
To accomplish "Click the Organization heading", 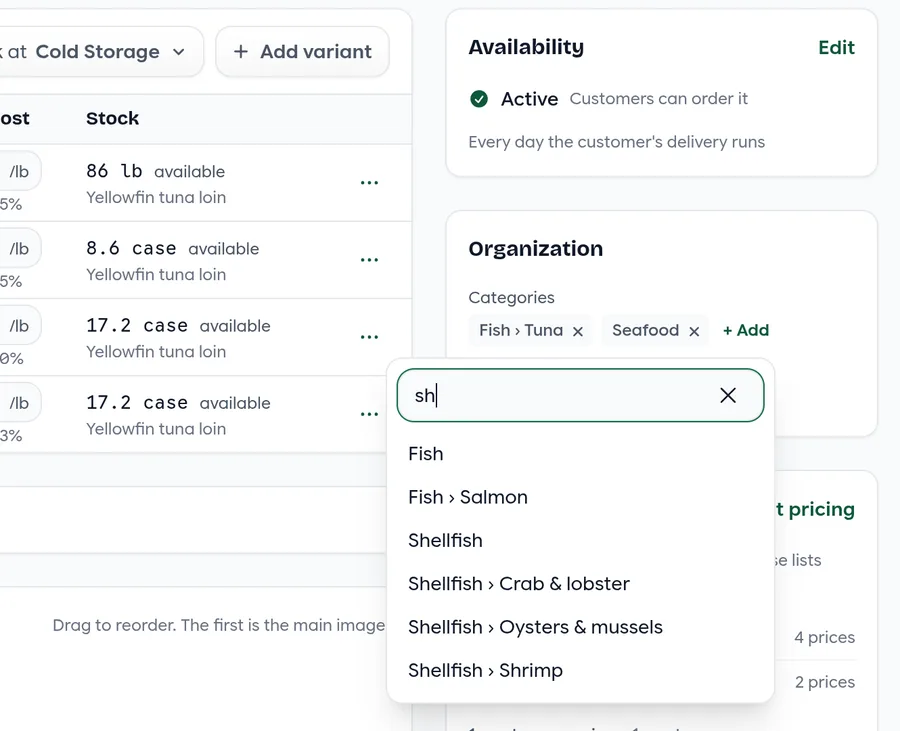I will point(536,248).
